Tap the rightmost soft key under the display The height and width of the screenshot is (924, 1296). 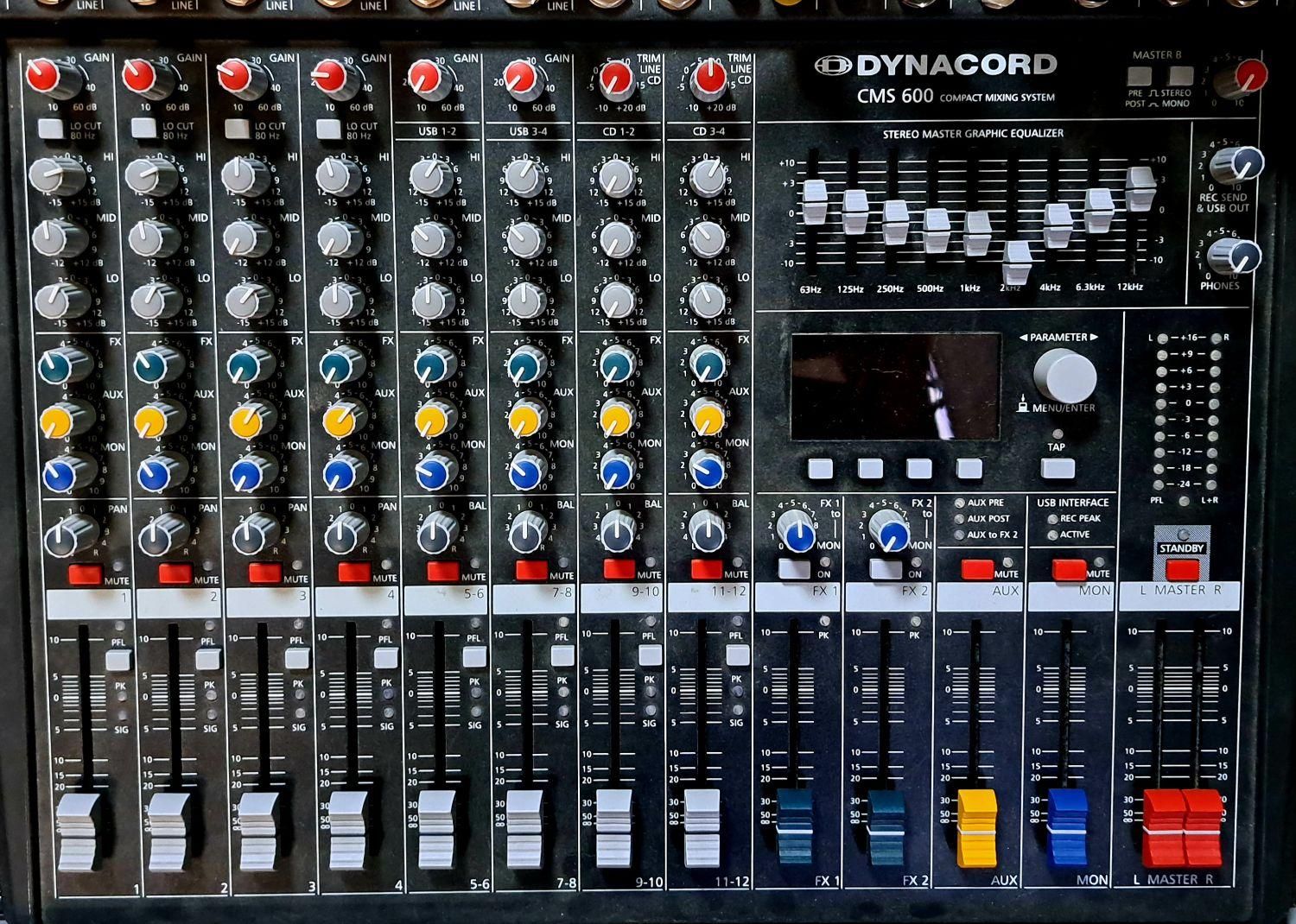pos(969,469)
